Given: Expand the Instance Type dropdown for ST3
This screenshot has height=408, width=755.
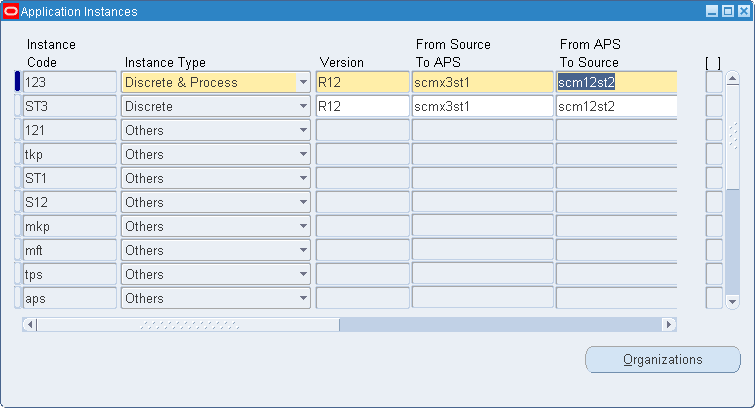Looking at the screenshot, I should click(303, 106).
